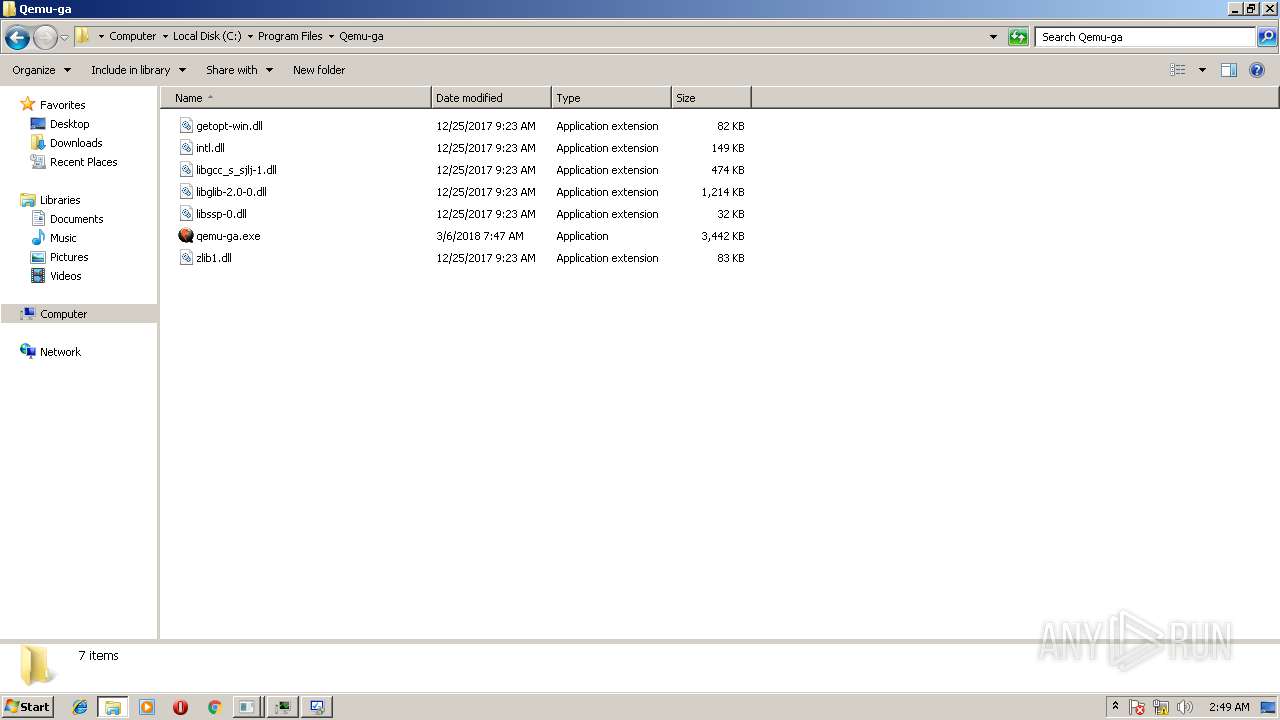
Task: Open recent pages dropdown beside Forward
Action: 64,38
